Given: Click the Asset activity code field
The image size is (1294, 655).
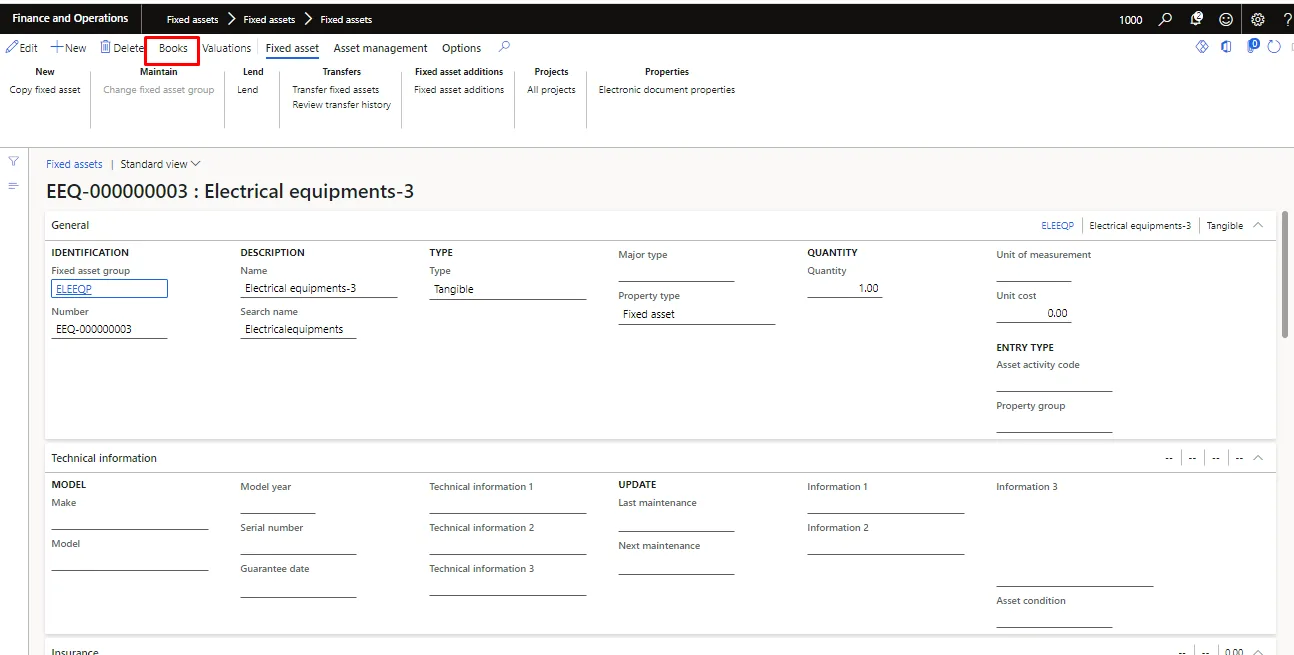Looking at the screenshot, I should click(x=1054, y=382).
